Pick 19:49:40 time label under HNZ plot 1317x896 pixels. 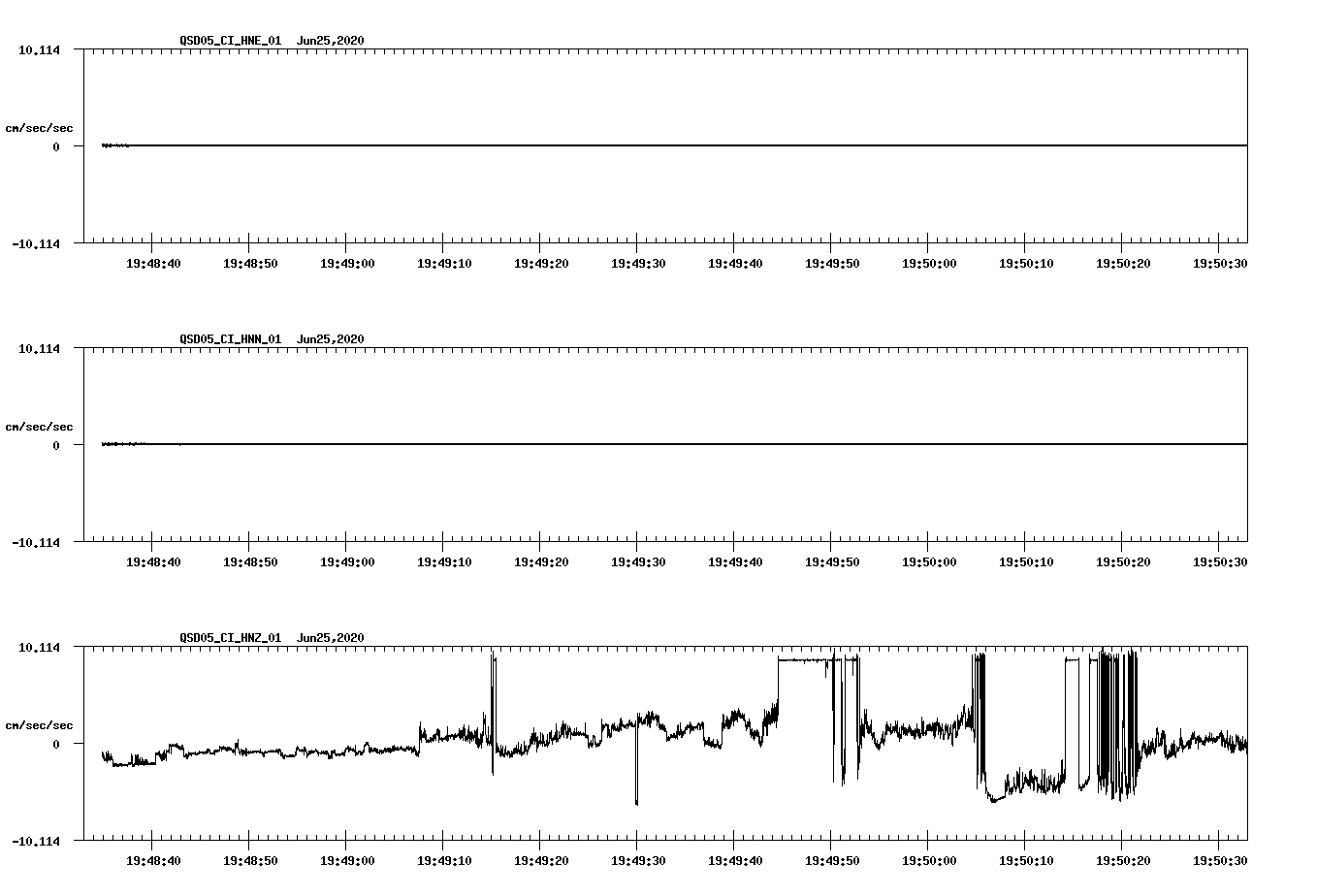tap(735, 860)
